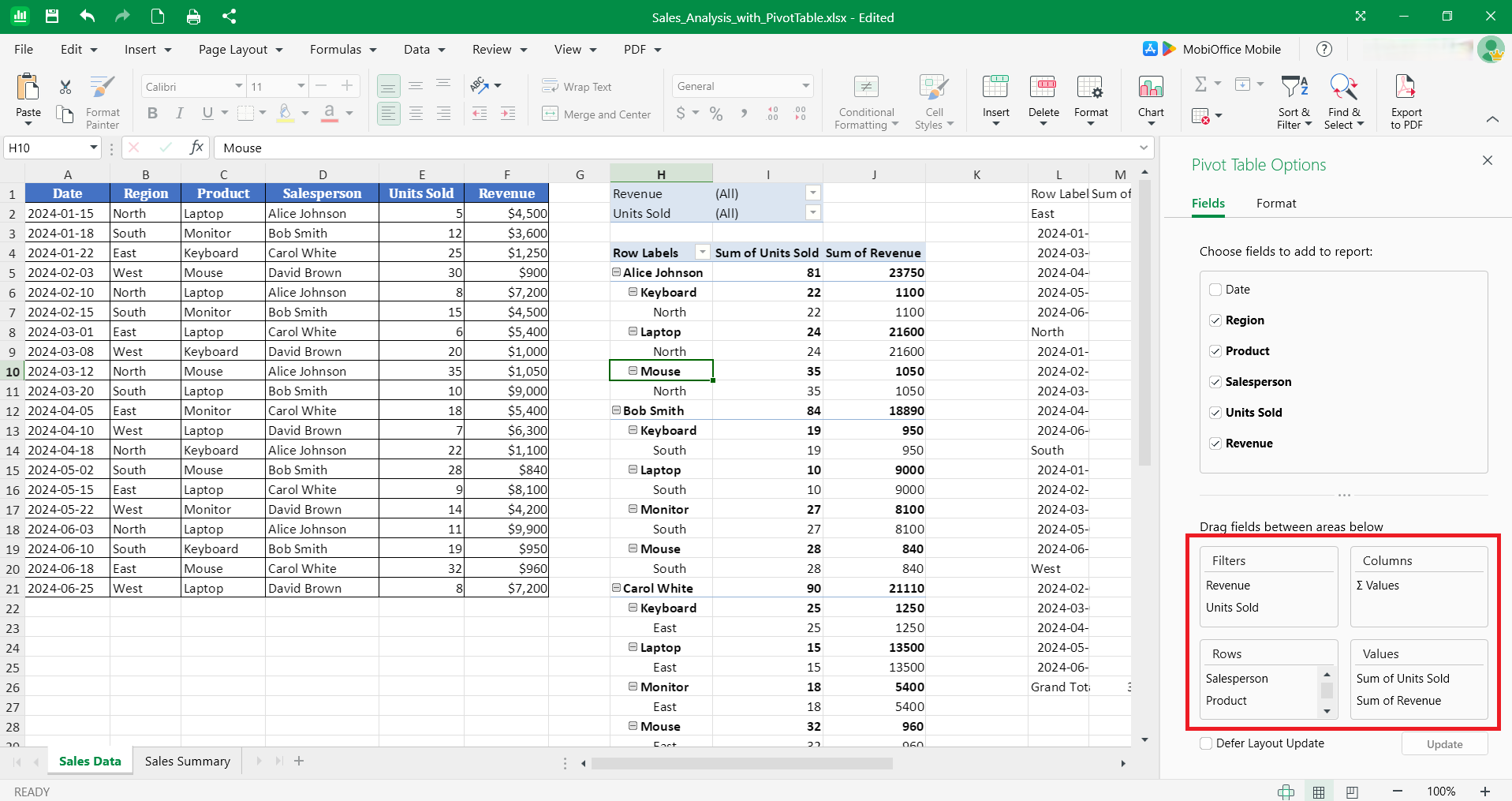The width and height of the screenshot is (1512, 801).
Task: Collapse the Alice Johnson pivot group
Action: pos(617,272)
